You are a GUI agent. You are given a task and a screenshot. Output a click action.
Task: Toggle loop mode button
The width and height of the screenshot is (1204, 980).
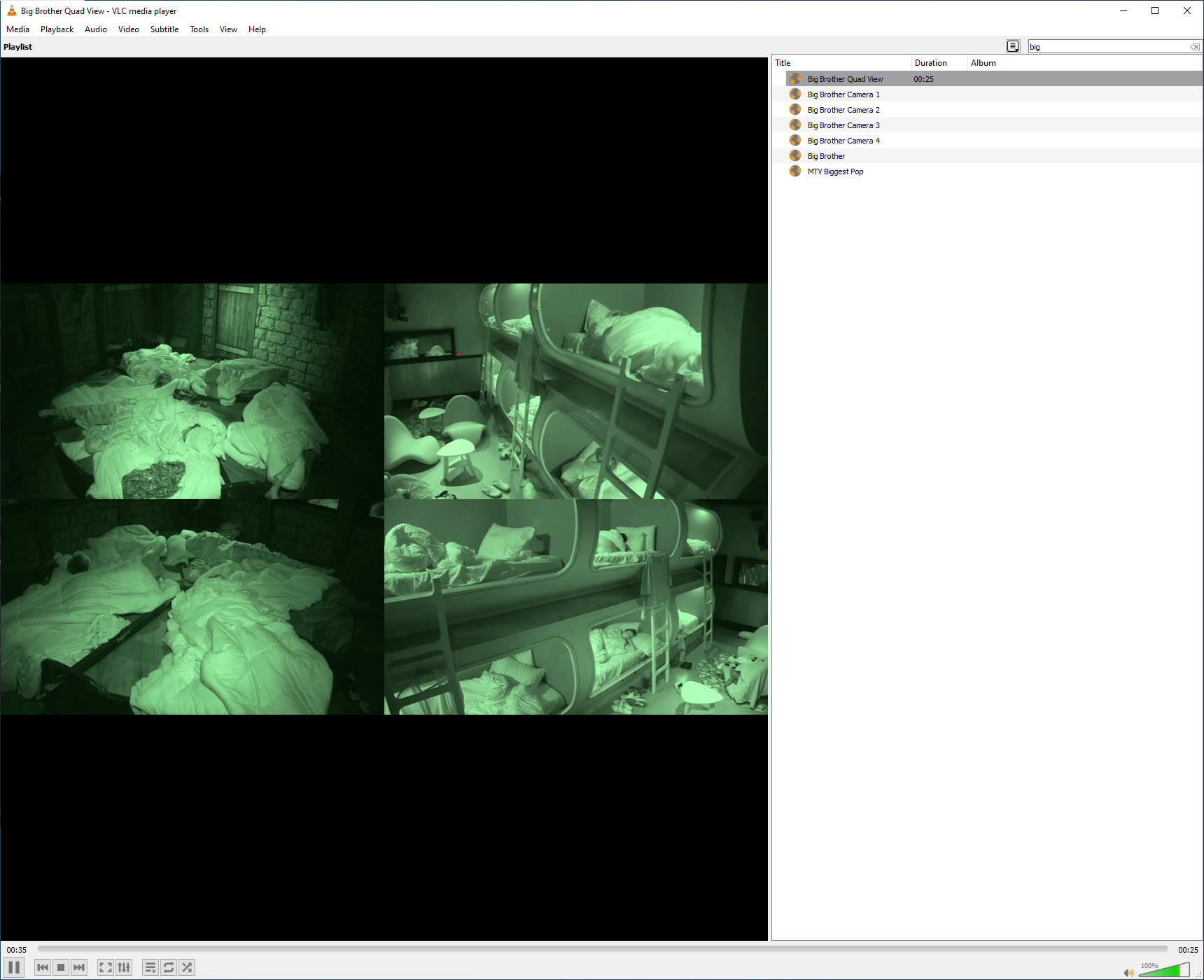point(169,967)
